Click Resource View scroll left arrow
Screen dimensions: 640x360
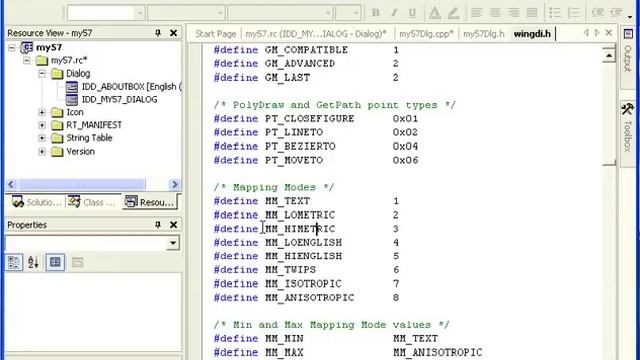pyautogui.click(x=11, y=184)
